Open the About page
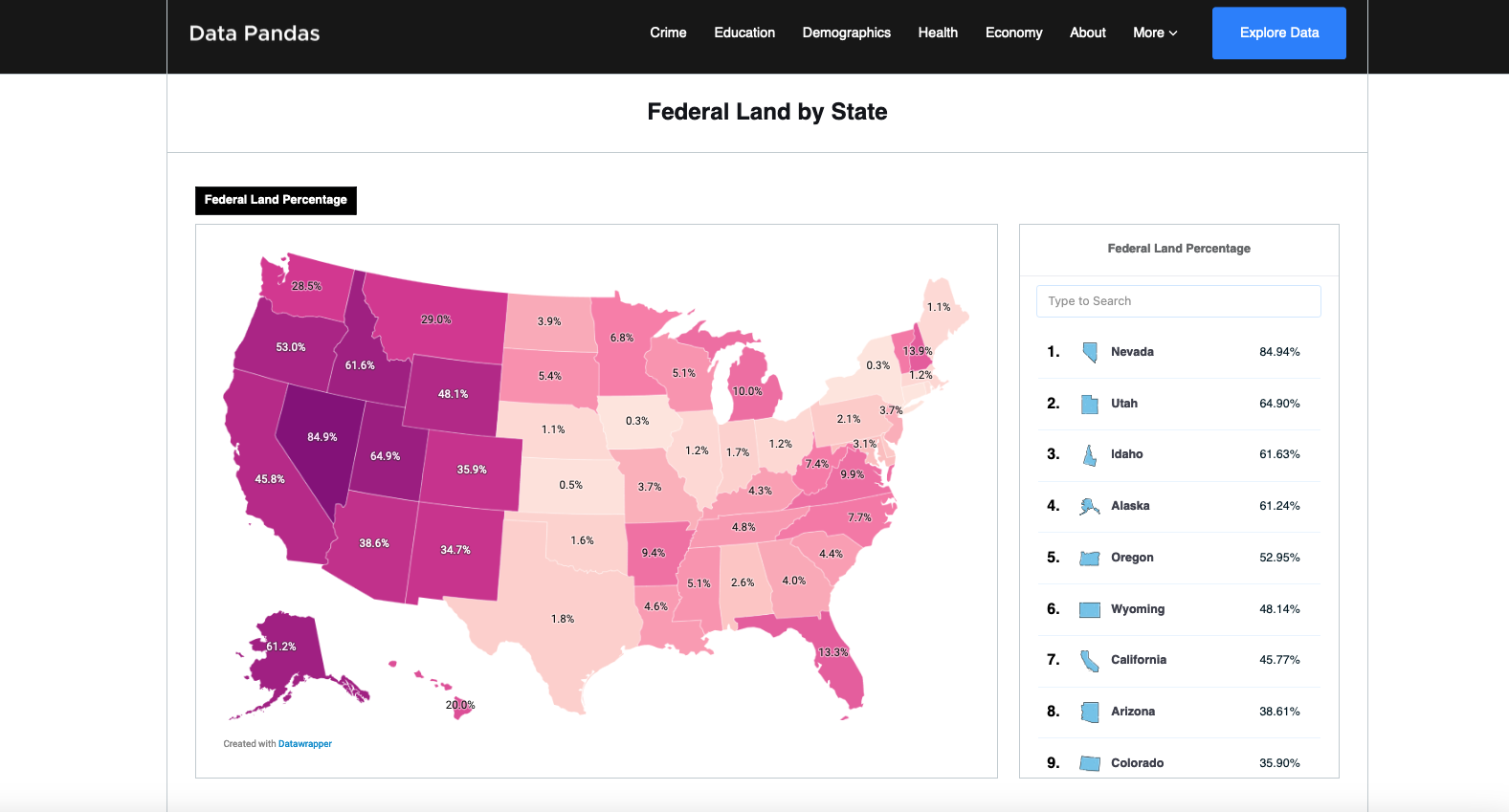Screen dimensions: 1509x812 pos(1088,33)
